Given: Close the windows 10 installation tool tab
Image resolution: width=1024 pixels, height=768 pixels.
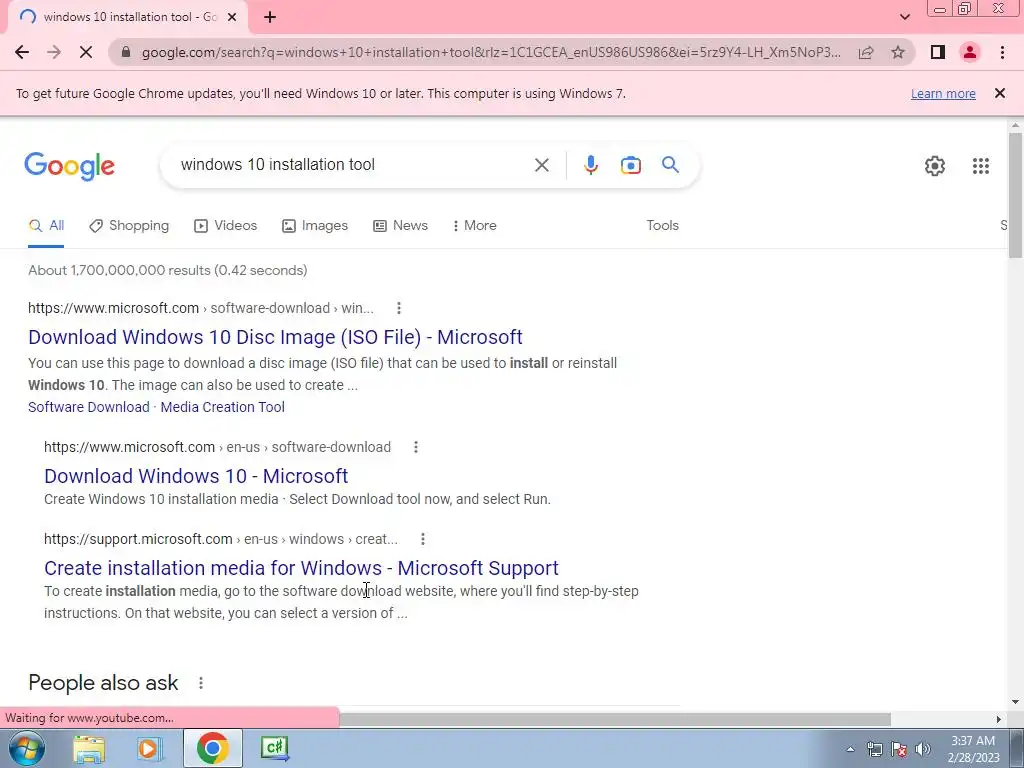Looking at the screenshot, I should click(x=232, y=17).
